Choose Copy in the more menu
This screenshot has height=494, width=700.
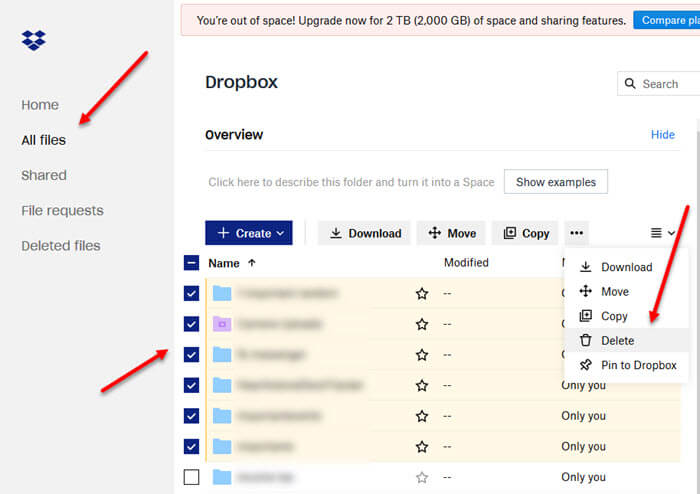tap(626, 316)
